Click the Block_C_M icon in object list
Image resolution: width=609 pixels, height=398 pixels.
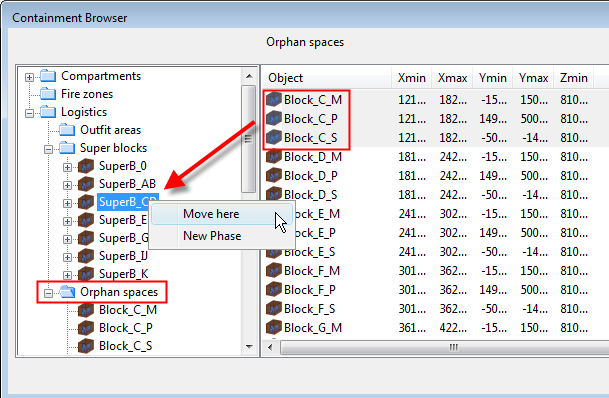coord(274,100)
